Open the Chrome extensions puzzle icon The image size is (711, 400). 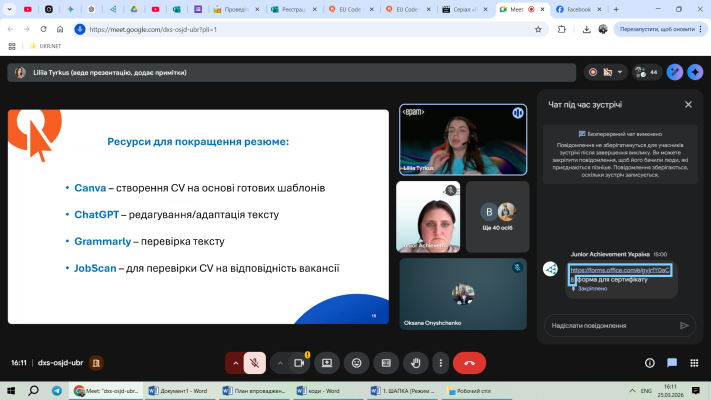point(562,29)
